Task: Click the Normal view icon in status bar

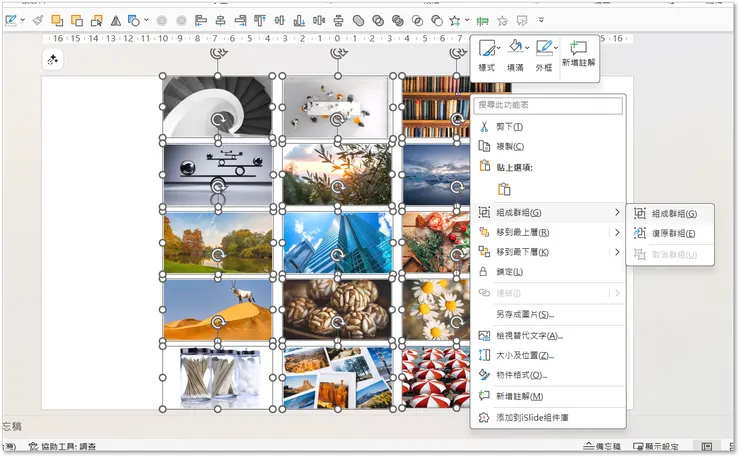Action: 706,446
